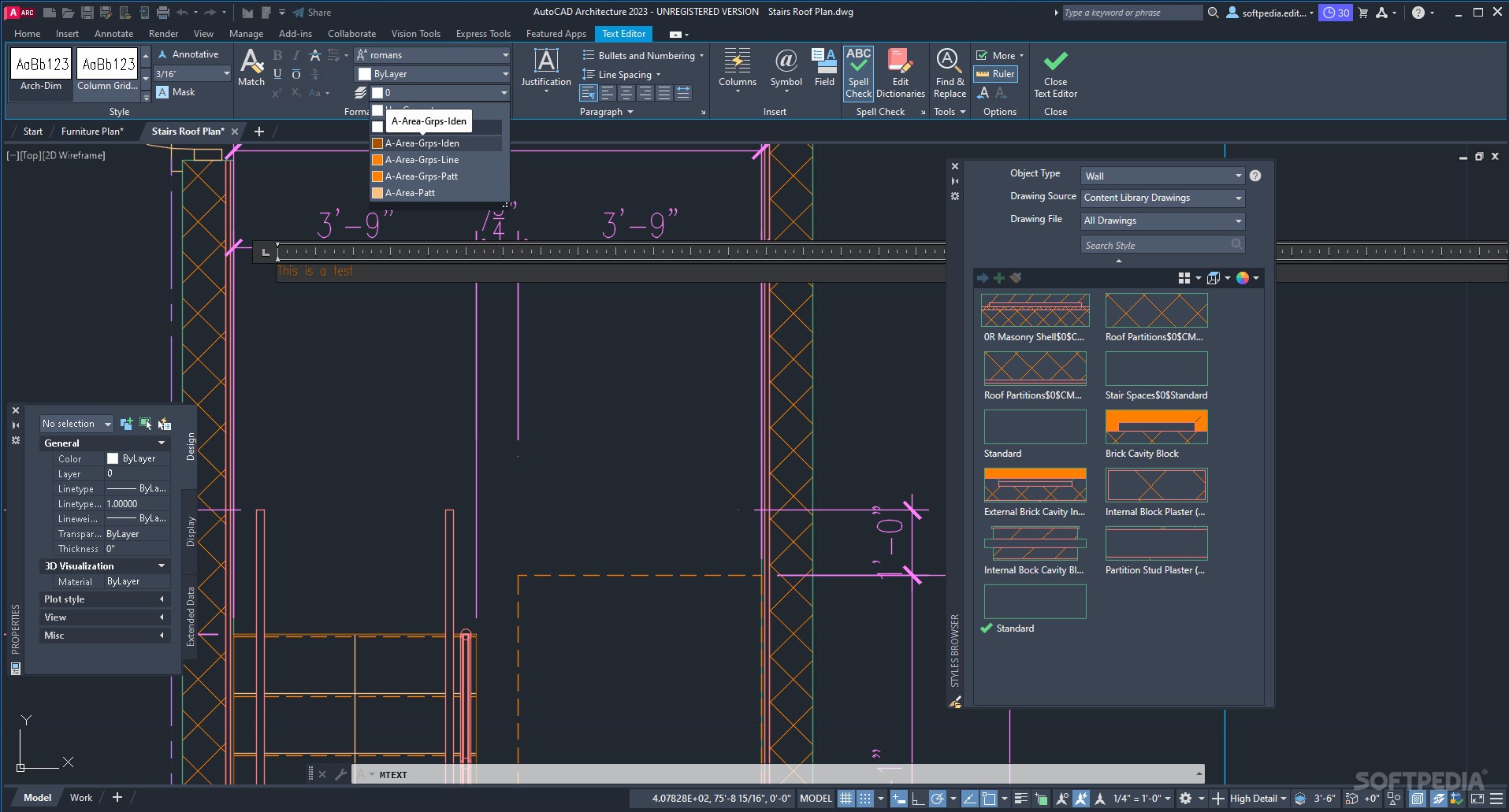Toggle the text background Mask
This screenshot has width=1509, height=812.
coord(176,92)
